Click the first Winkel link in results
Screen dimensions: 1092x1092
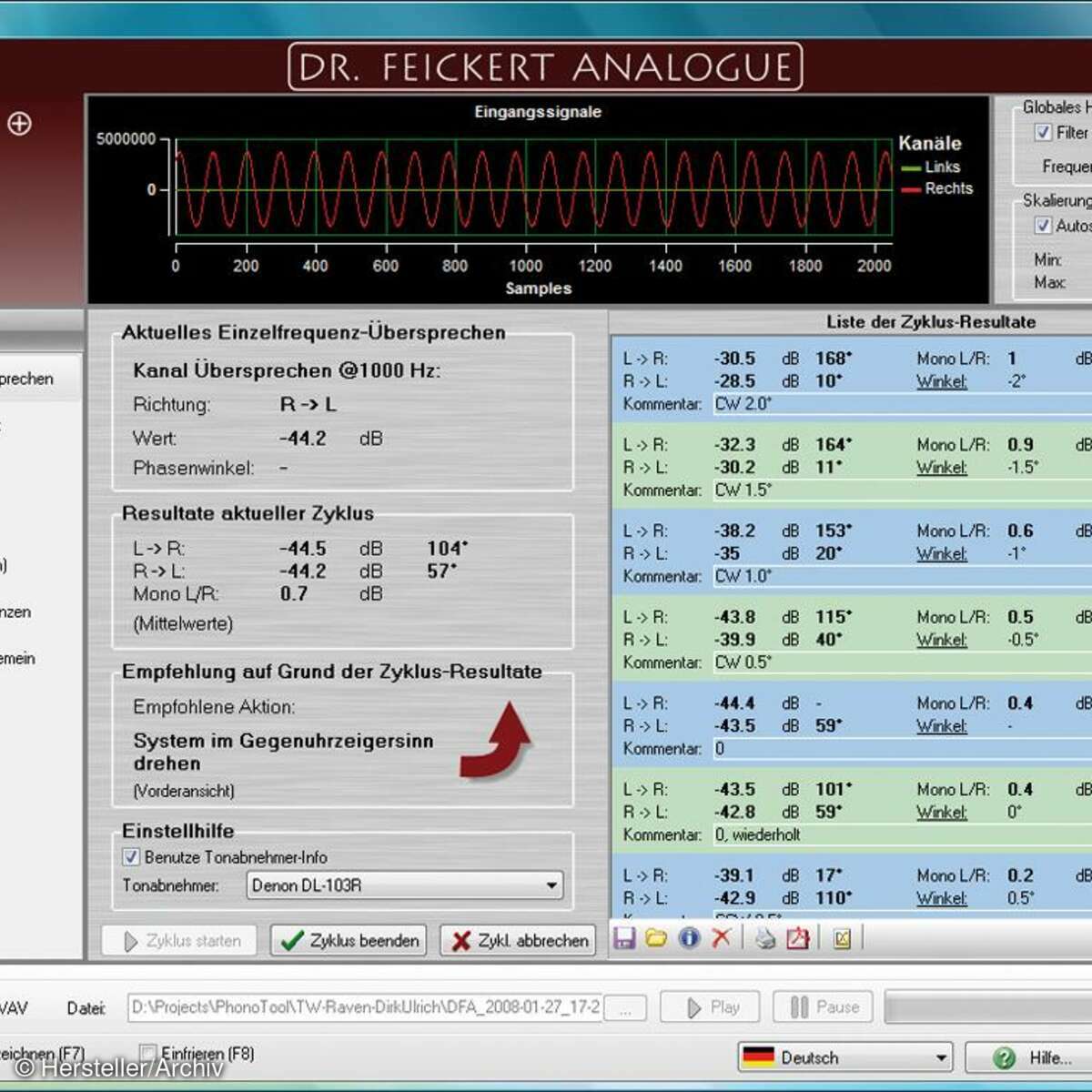941,381
